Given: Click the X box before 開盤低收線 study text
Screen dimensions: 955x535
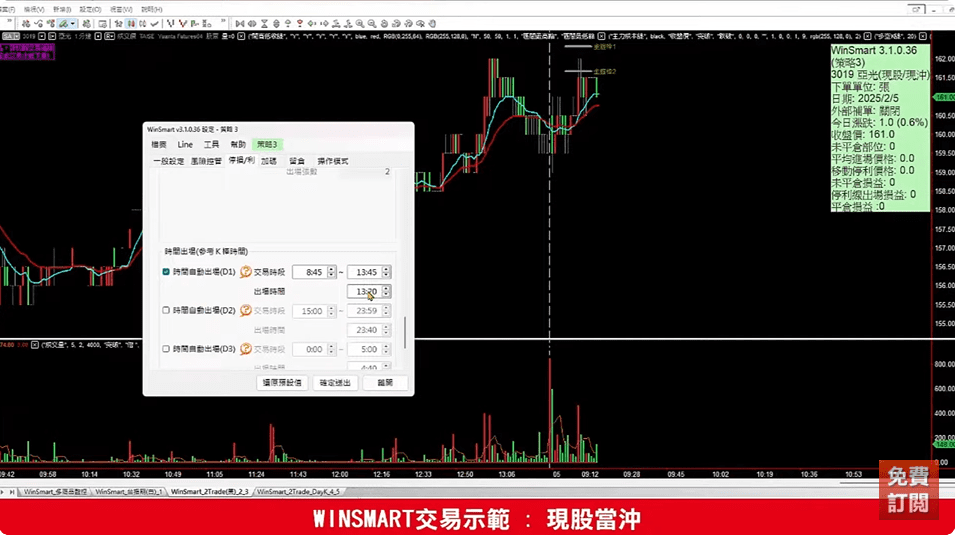Looking at the screenshot, I should tap(241, 37).
